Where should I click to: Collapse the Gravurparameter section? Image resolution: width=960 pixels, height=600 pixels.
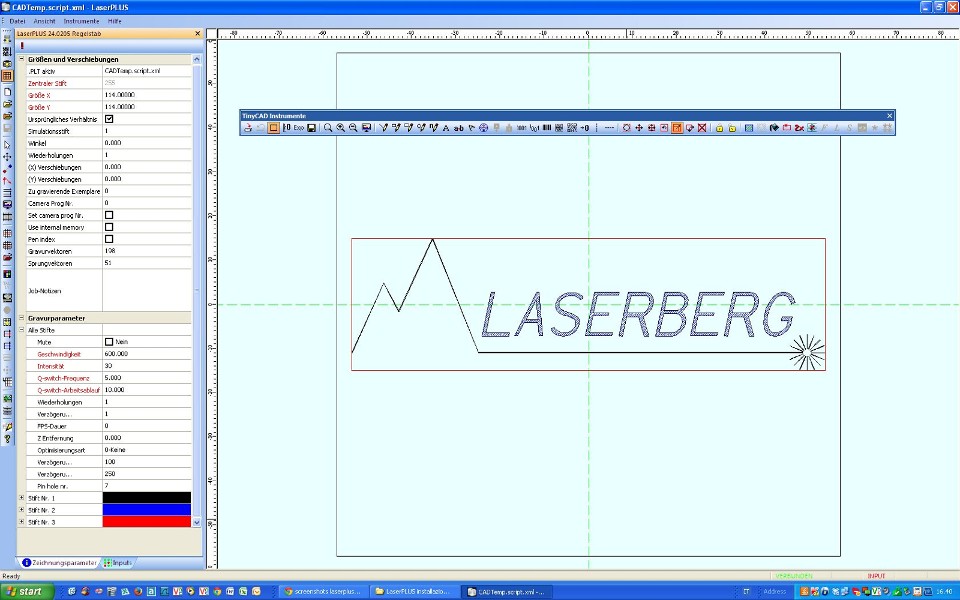click(21, 318)
